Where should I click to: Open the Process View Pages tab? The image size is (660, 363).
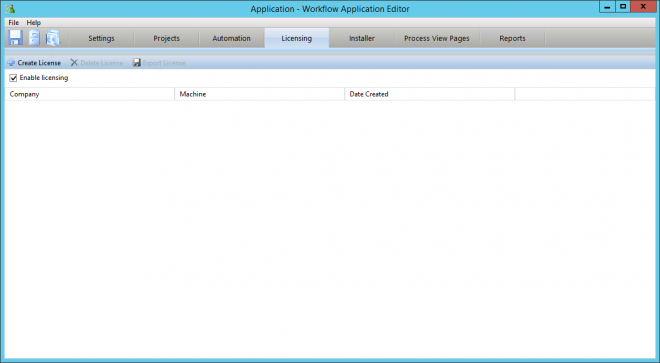[436, 38]
